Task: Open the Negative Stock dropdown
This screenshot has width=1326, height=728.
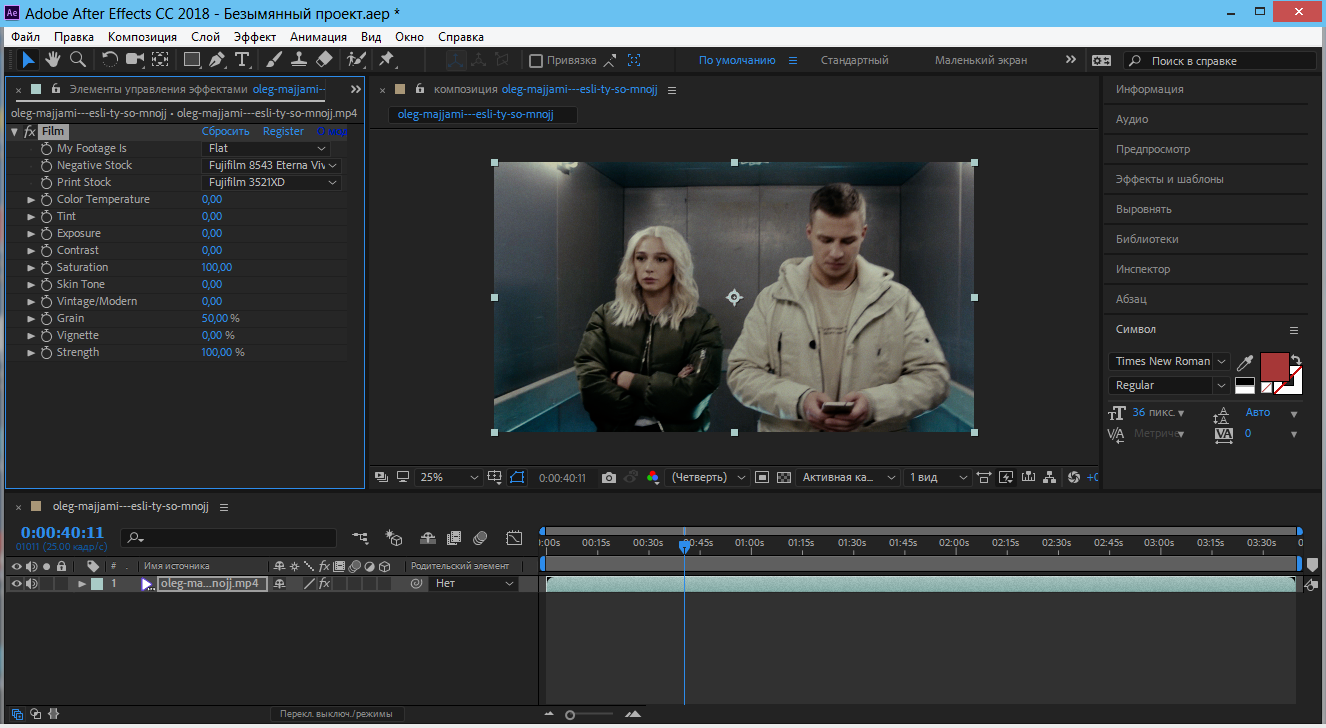Action: pyautogui.click(x=271, y=166)
